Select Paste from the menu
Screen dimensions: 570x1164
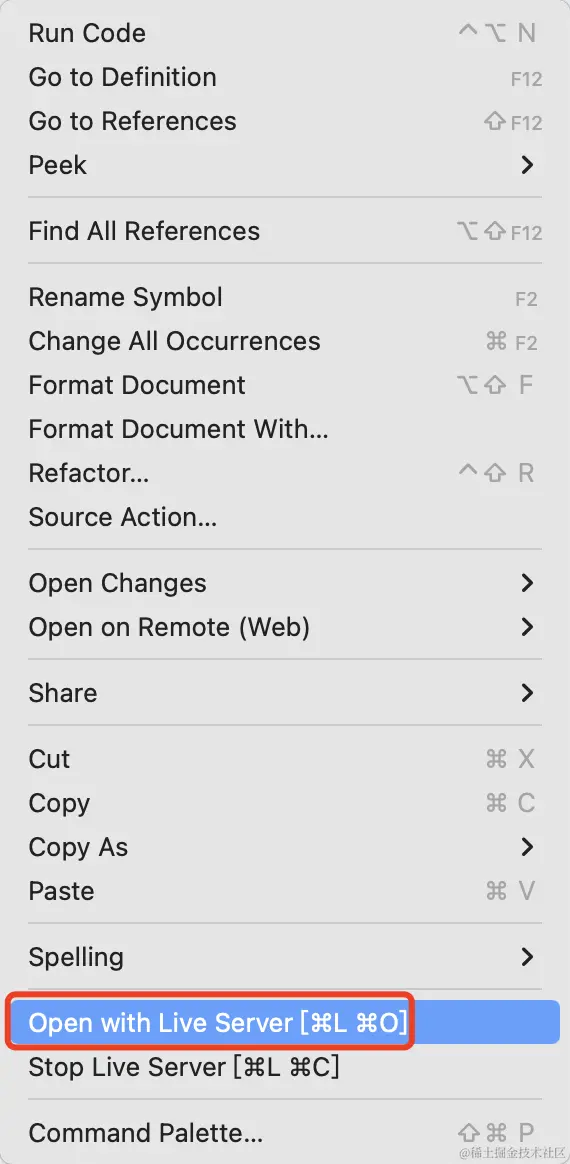285,891
